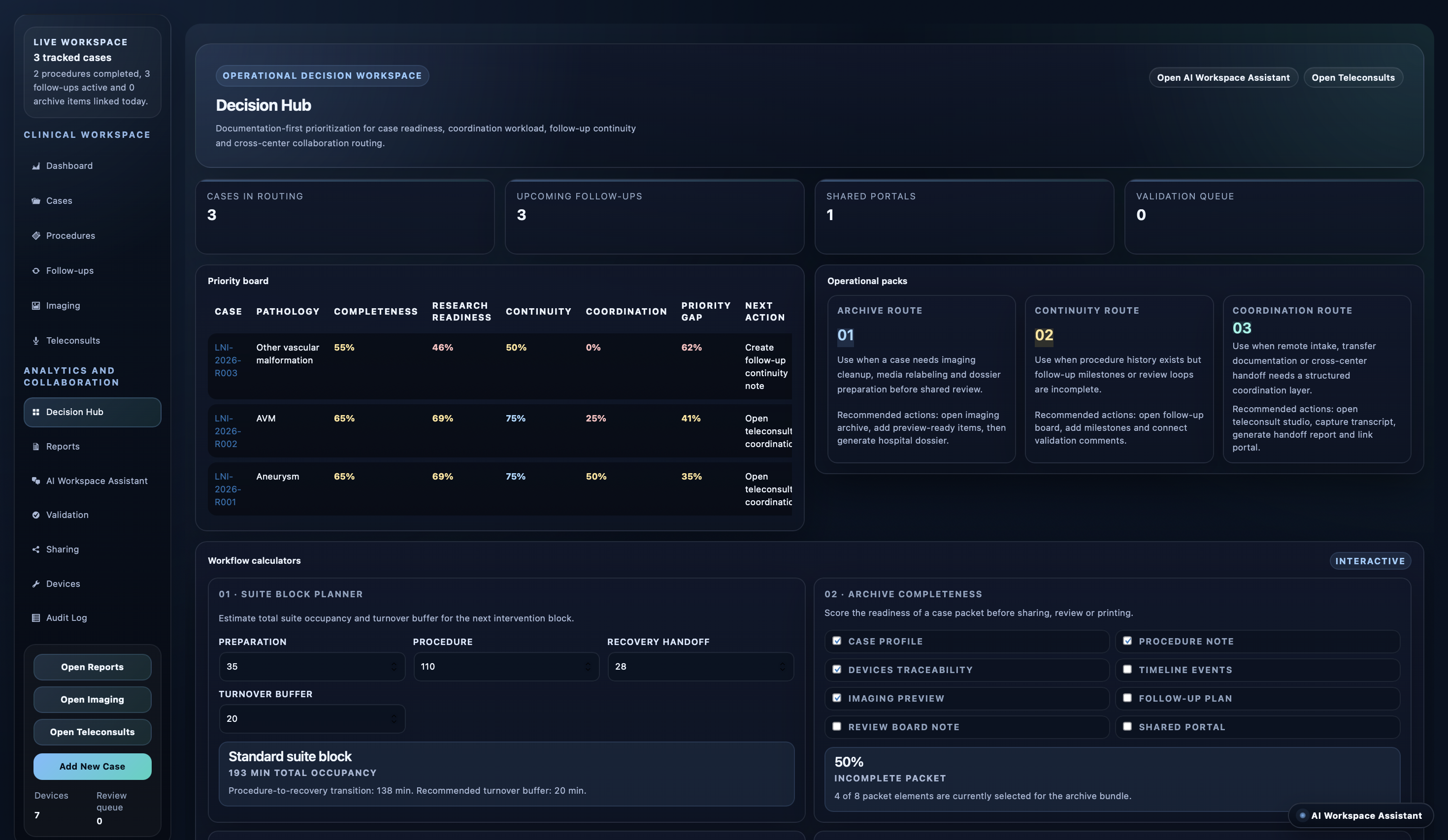Click the Procedure field stepper arrows
Viewport: 1448px width, 840px height.
[588, 667]
